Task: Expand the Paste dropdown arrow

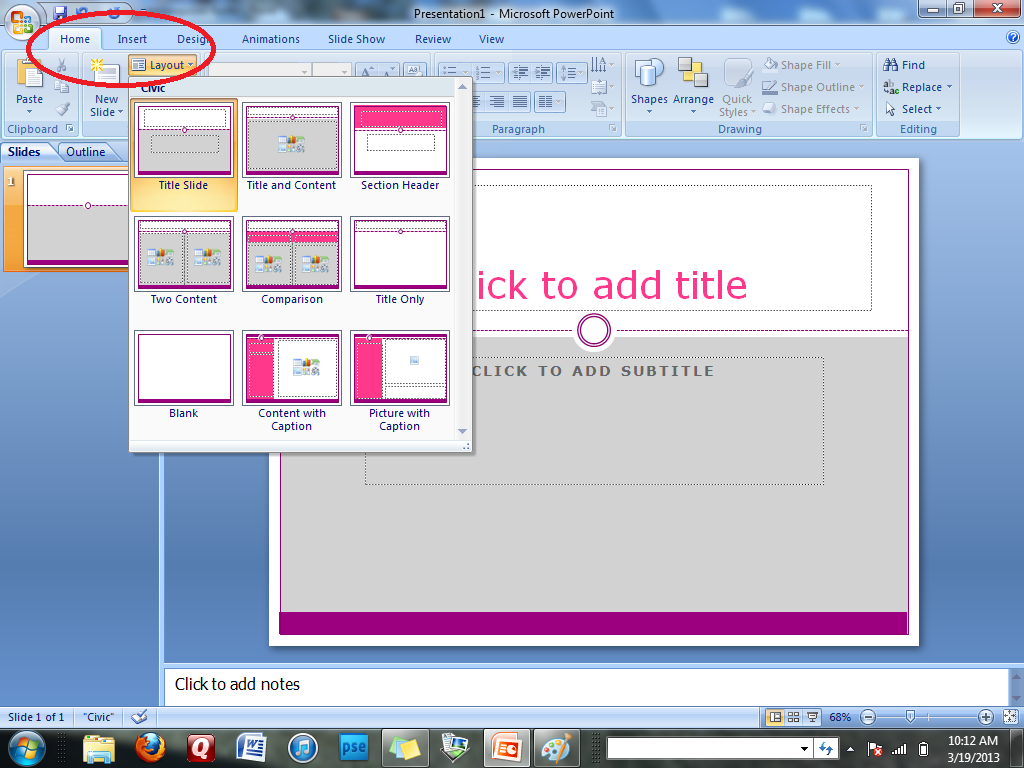Action: 29,112
